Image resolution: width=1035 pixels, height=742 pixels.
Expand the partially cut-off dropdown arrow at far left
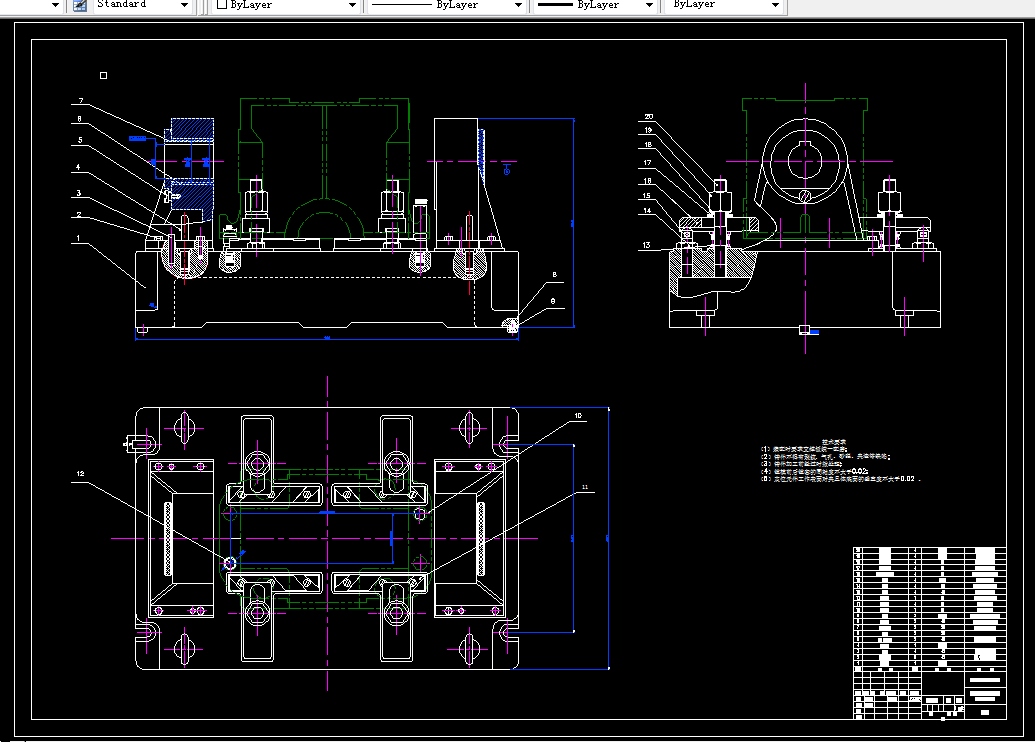pos(55,5)
